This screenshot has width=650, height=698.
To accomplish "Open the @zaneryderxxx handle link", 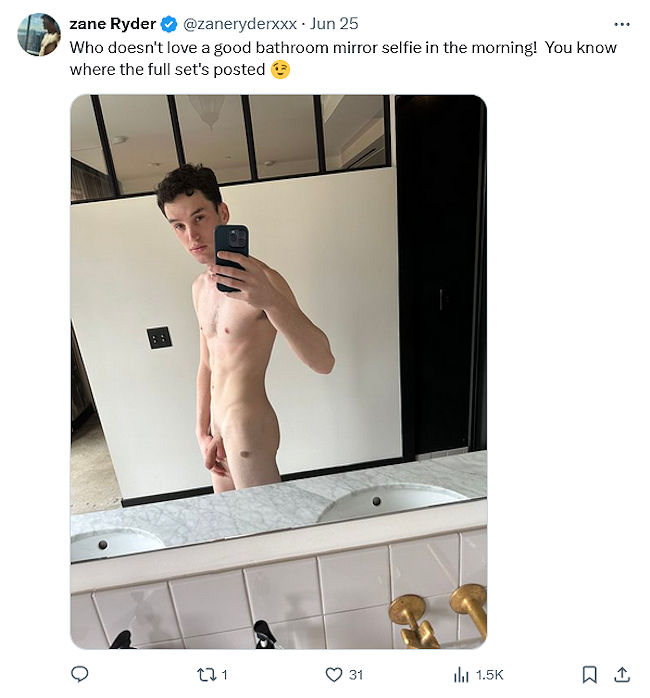I will [x=240, y=24].
